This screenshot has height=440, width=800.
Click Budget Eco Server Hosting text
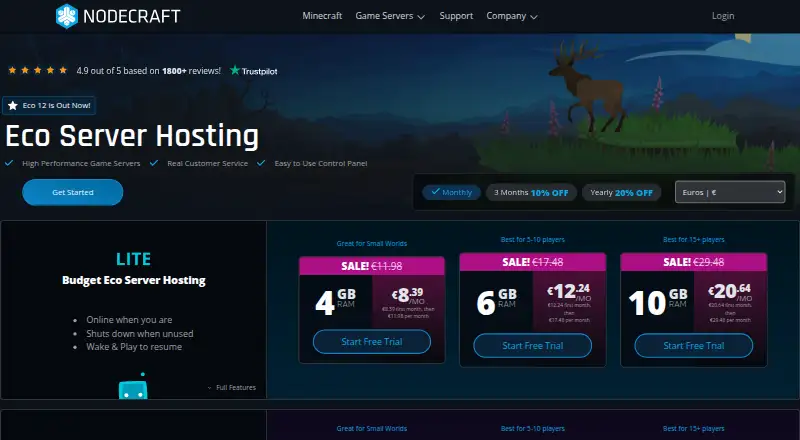[x=134, y=280]
